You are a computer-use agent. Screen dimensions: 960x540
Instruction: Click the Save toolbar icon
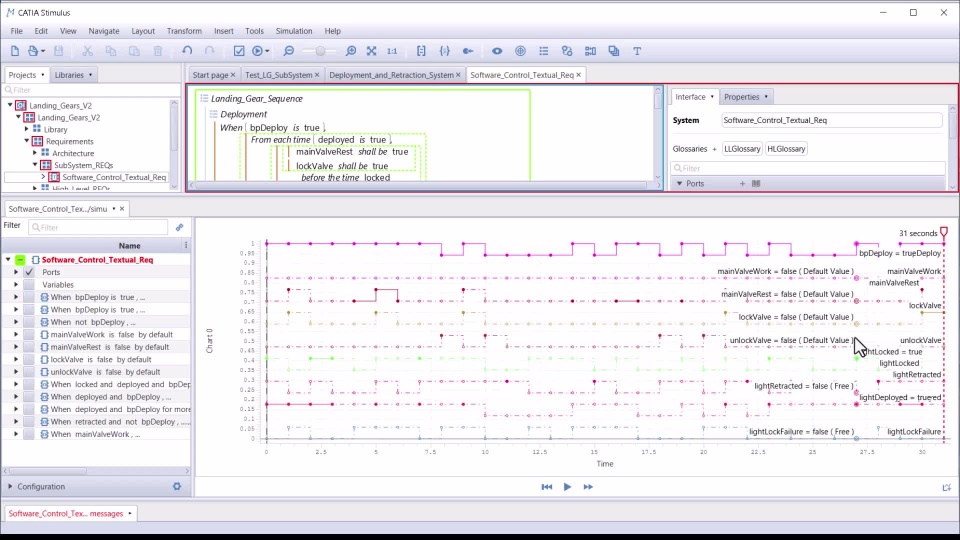click(59, 51)
